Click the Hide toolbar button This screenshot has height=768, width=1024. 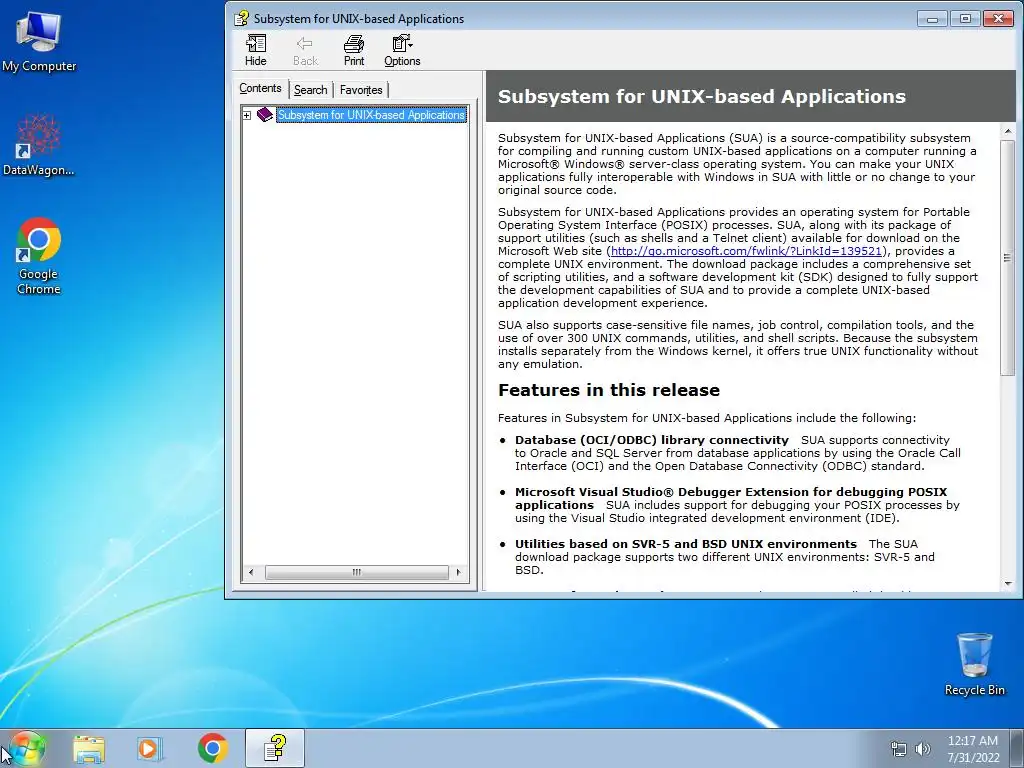tap(255, 51)
